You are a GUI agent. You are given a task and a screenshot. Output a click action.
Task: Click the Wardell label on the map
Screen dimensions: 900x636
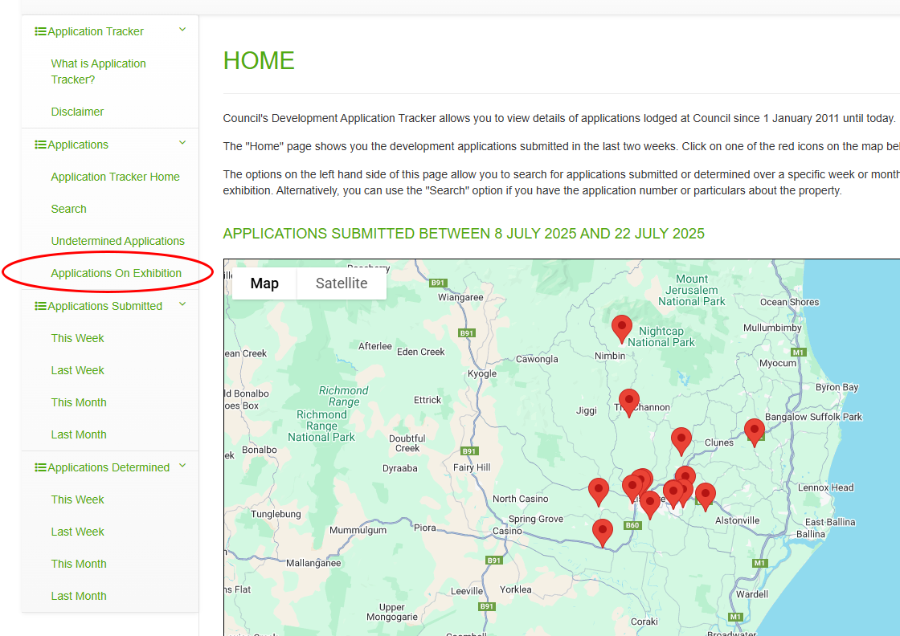tap(752, 594)
